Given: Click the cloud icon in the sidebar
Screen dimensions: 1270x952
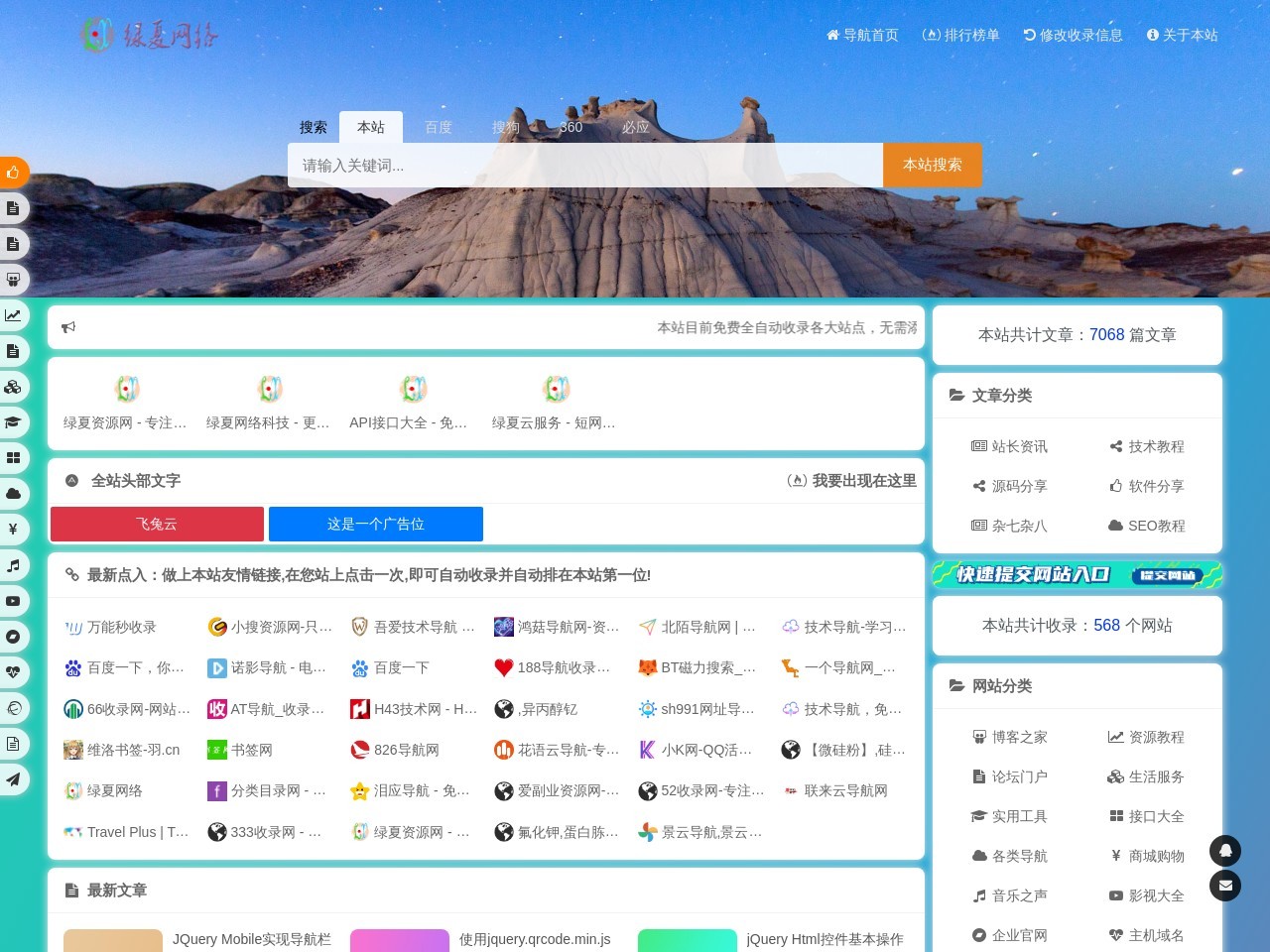Looking at the screenshot, I should pyautogui.click(x=13, y=493).
